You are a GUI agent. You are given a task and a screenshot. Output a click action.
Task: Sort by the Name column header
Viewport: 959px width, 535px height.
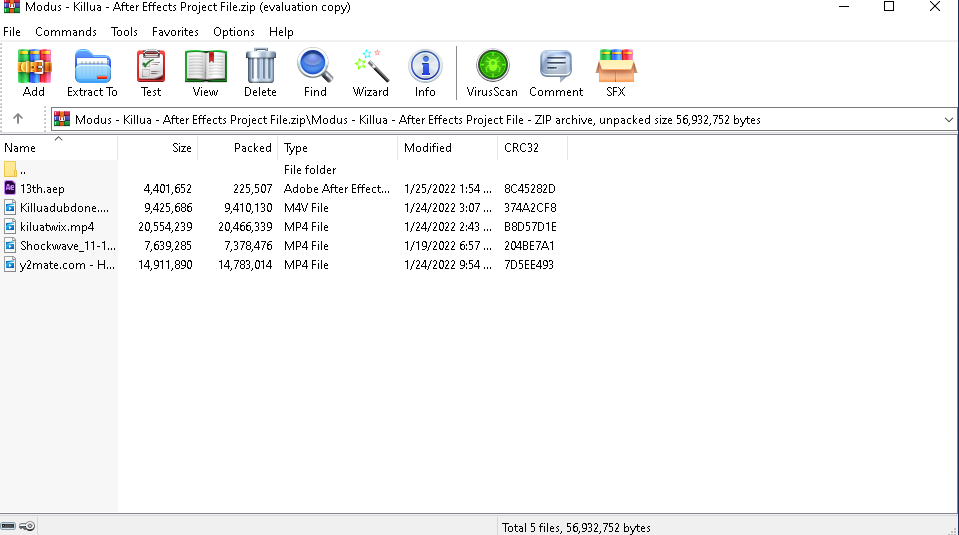[x=58, y=147]
